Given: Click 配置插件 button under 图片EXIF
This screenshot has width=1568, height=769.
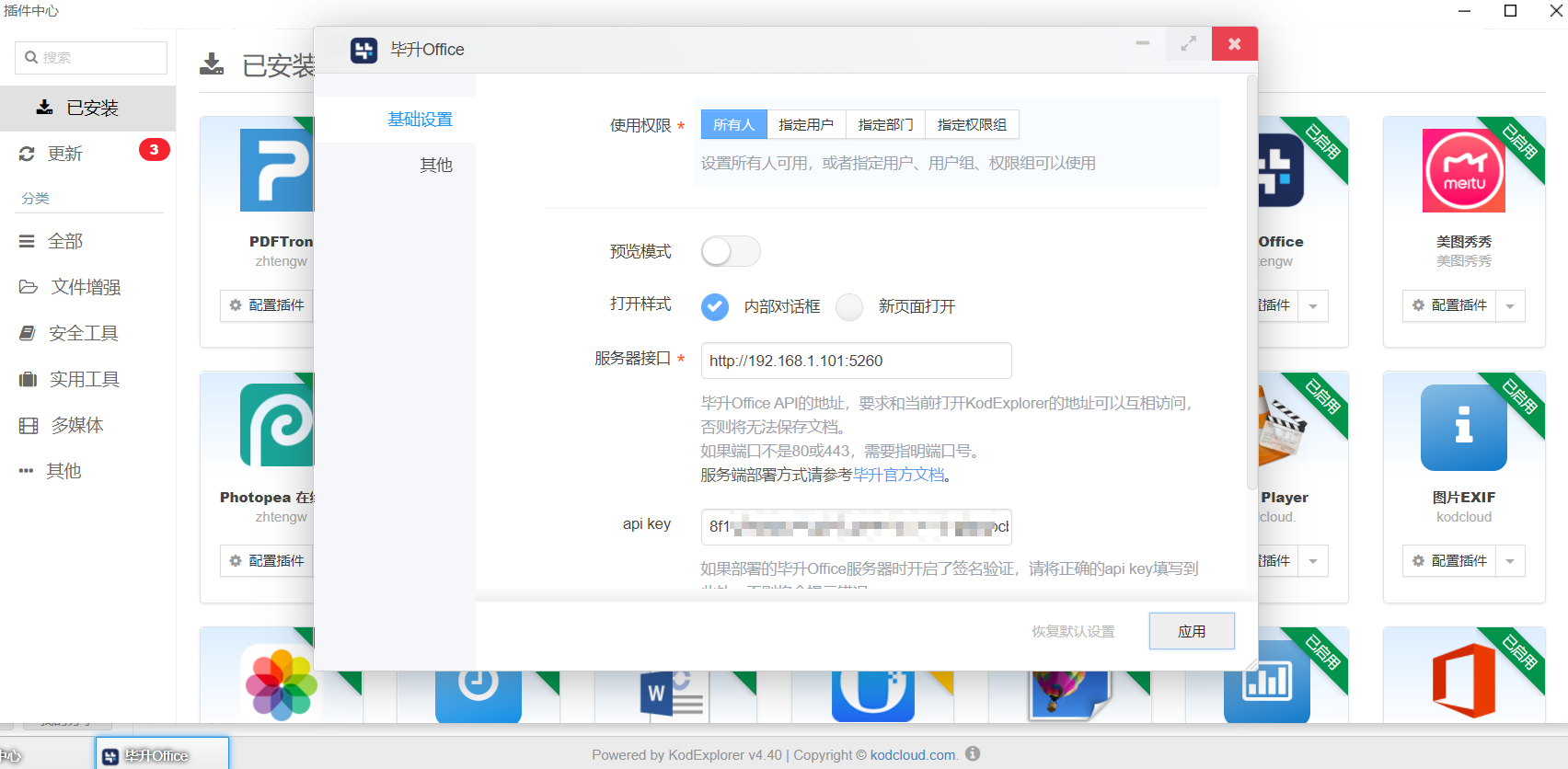Looking at the screenshot, I should (x=1449, y=561).
